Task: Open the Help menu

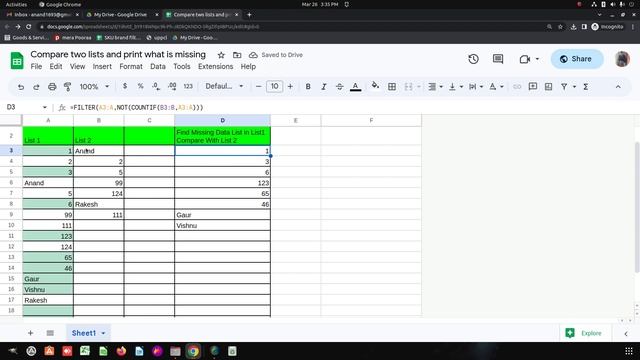Action: click(248, 66)
